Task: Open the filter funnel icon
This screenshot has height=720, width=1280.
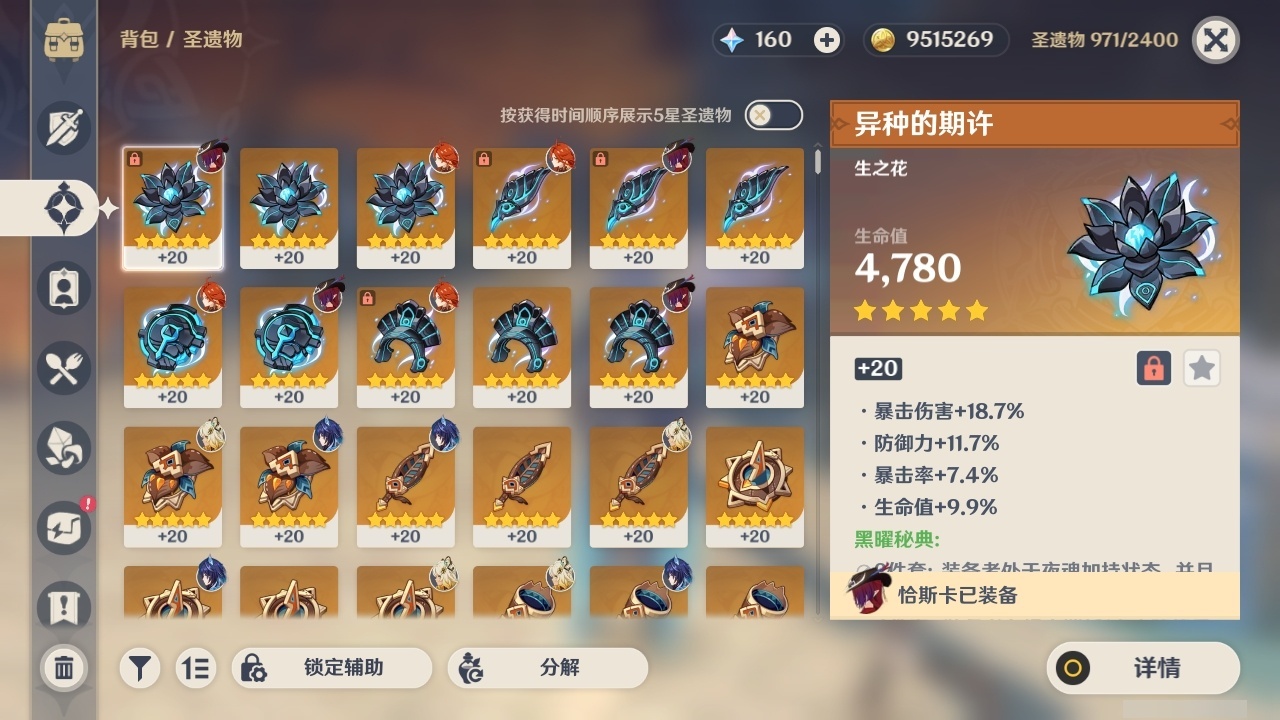Action: 141,668
